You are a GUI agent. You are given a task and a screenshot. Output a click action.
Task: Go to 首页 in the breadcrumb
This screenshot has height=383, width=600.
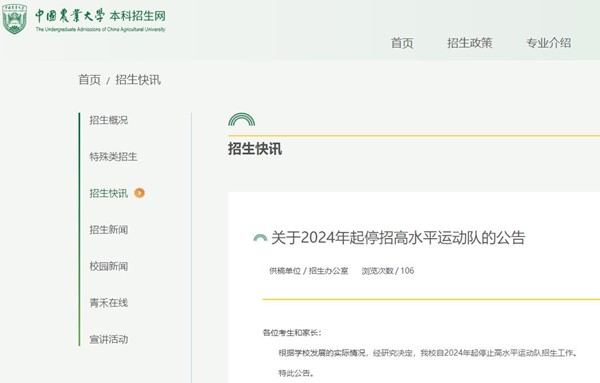[x=89, y=80]
